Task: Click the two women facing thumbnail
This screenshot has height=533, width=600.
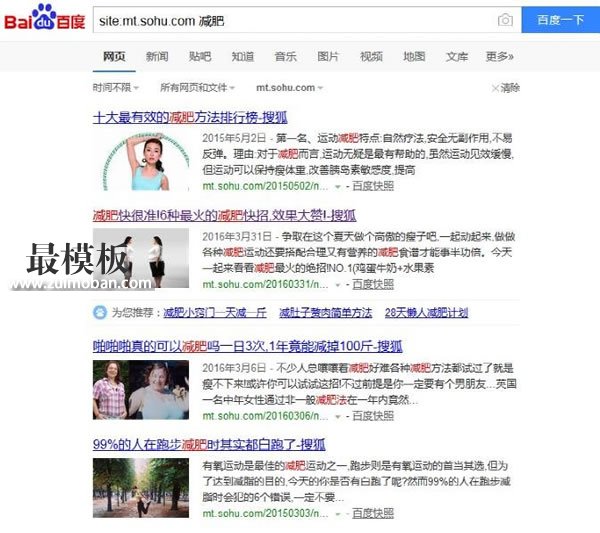Action: (141, 258)
